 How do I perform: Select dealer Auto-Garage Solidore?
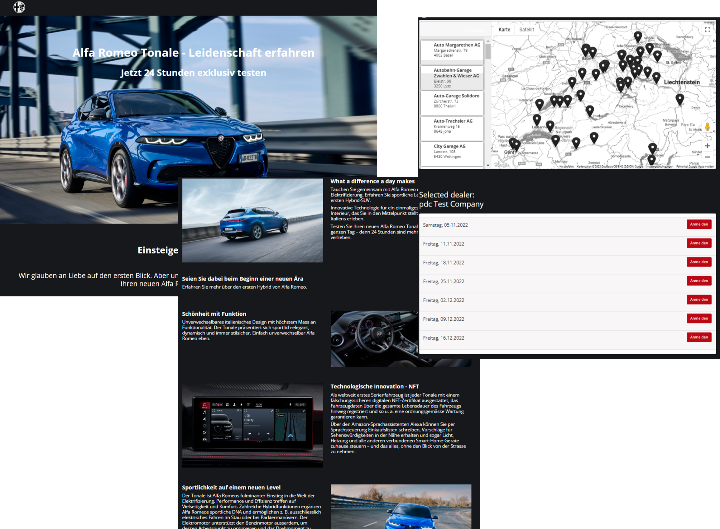pyautogui.click(x=452, y=103)
